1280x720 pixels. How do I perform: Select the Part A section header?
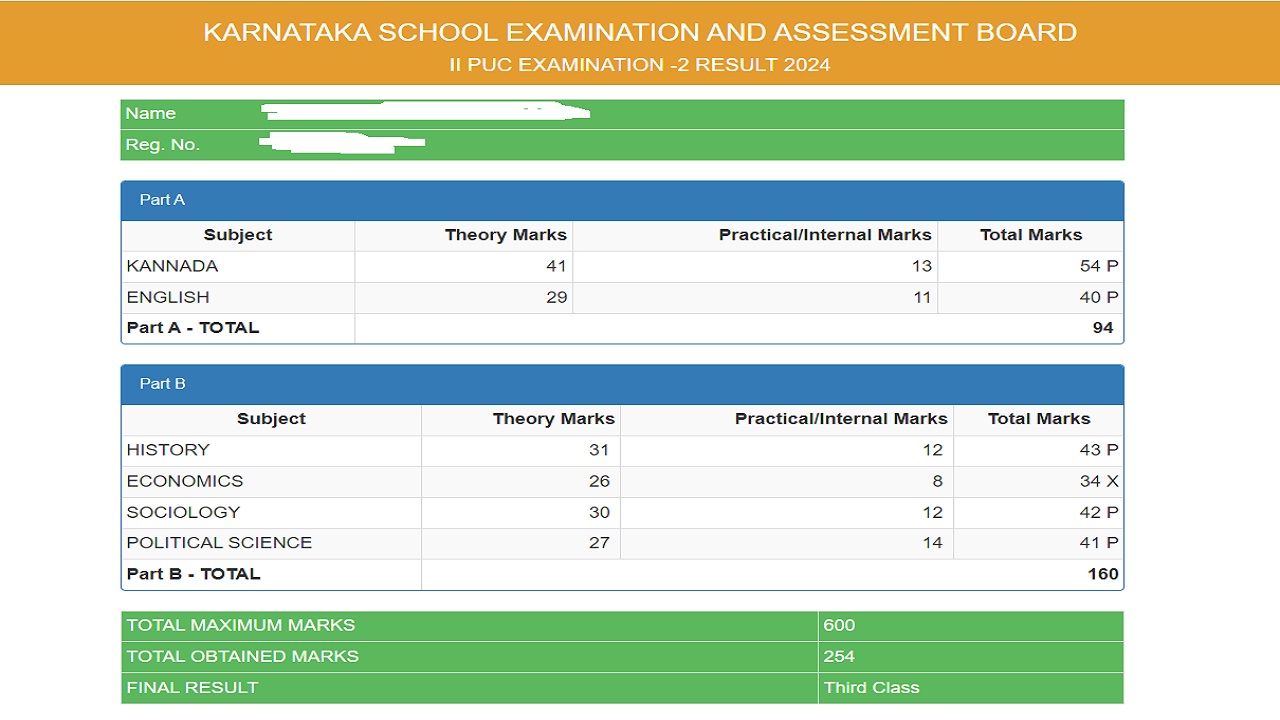pyautogui.click(x=162, y=200)
